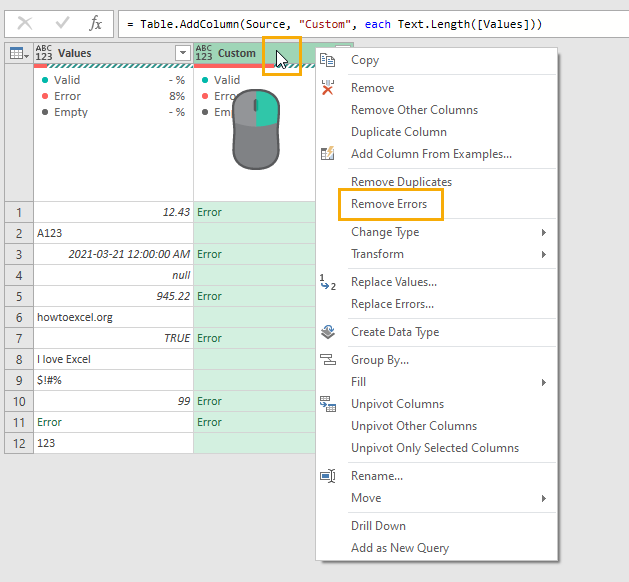Choose Unpivot Only Selected Columns

435,448
